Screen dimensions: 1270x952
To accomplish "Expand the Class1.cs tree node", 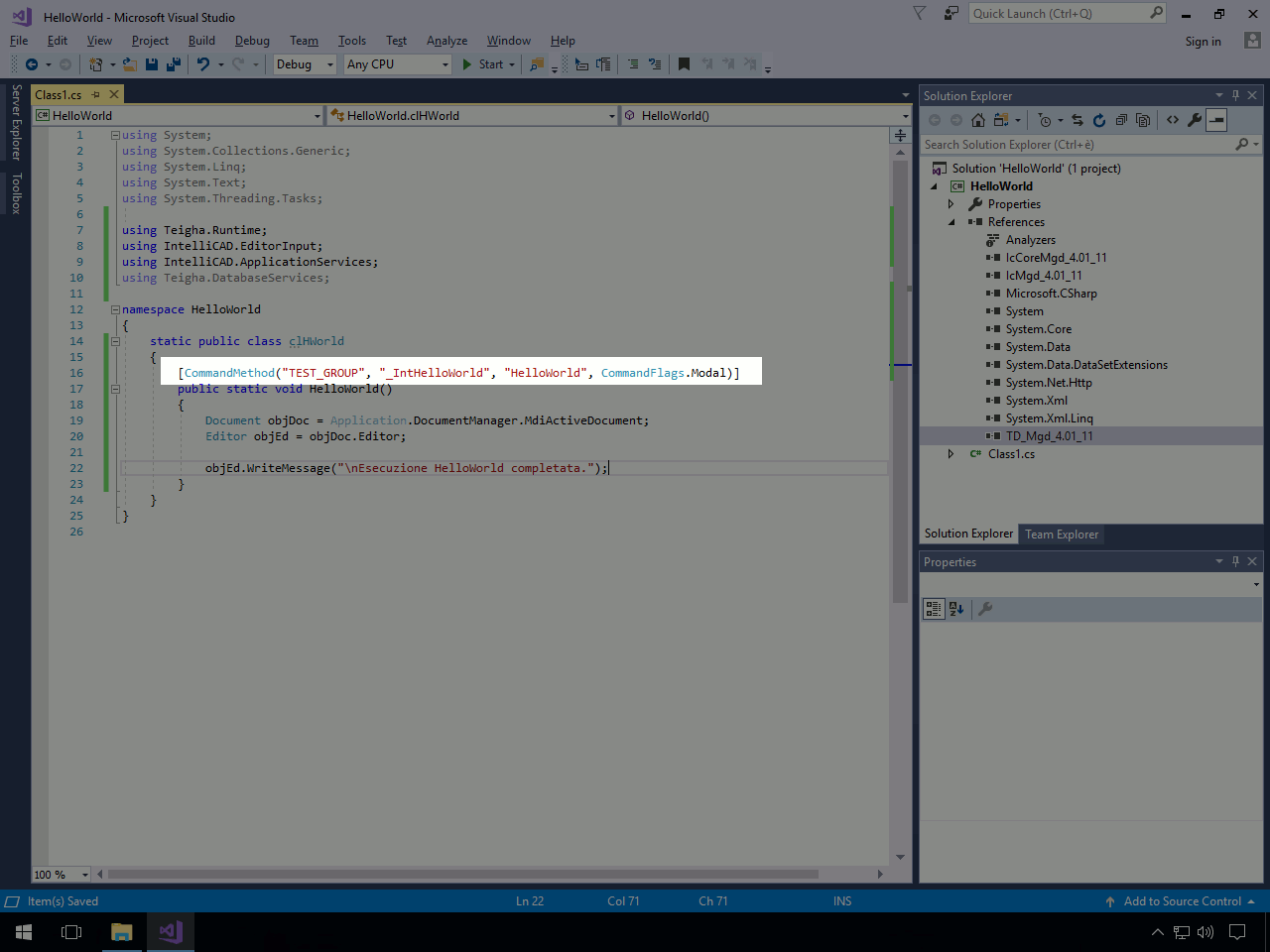I will point(951,454).
